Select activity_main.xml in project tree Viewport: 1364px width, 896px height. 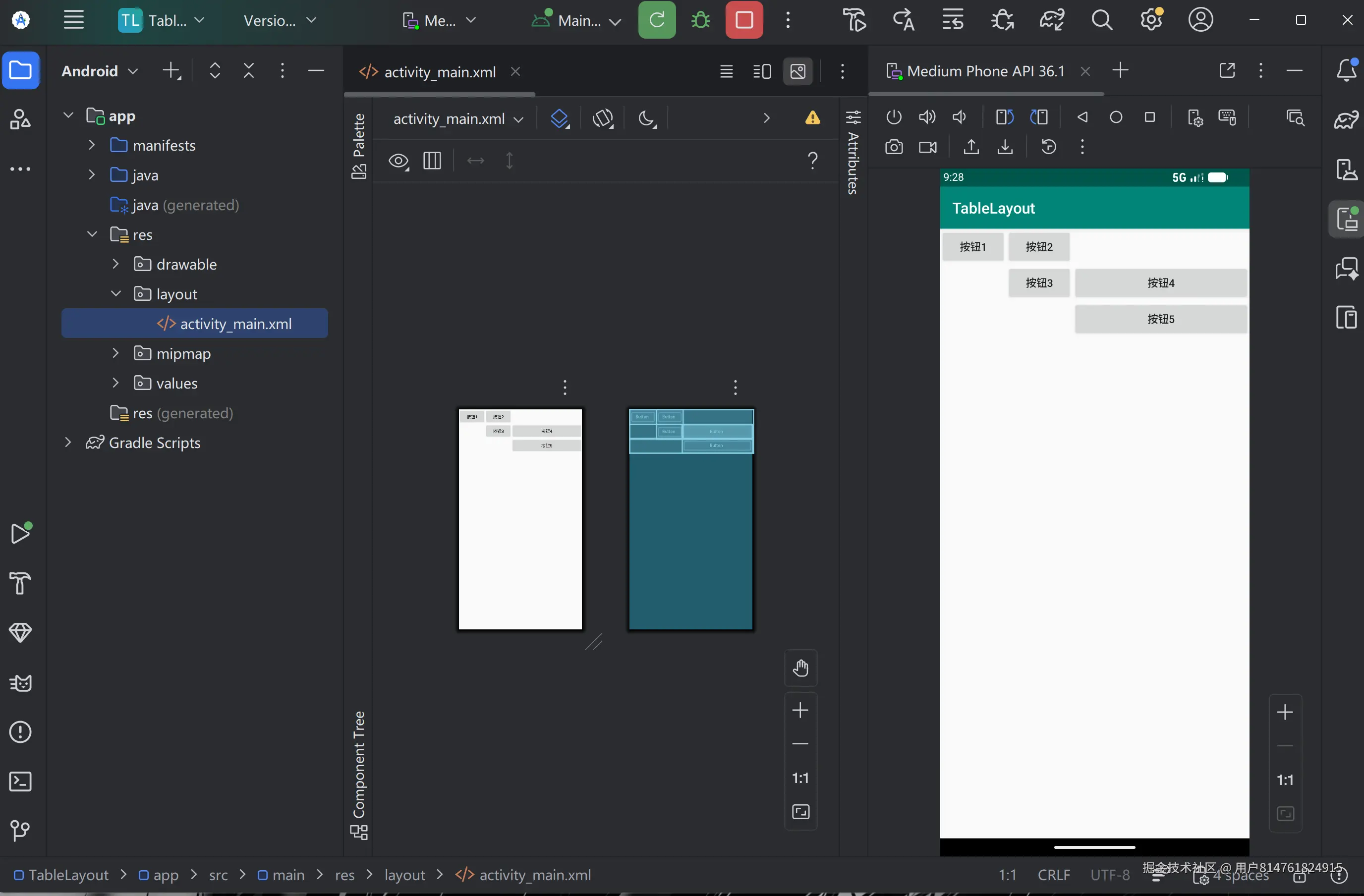tap(195, 324)
